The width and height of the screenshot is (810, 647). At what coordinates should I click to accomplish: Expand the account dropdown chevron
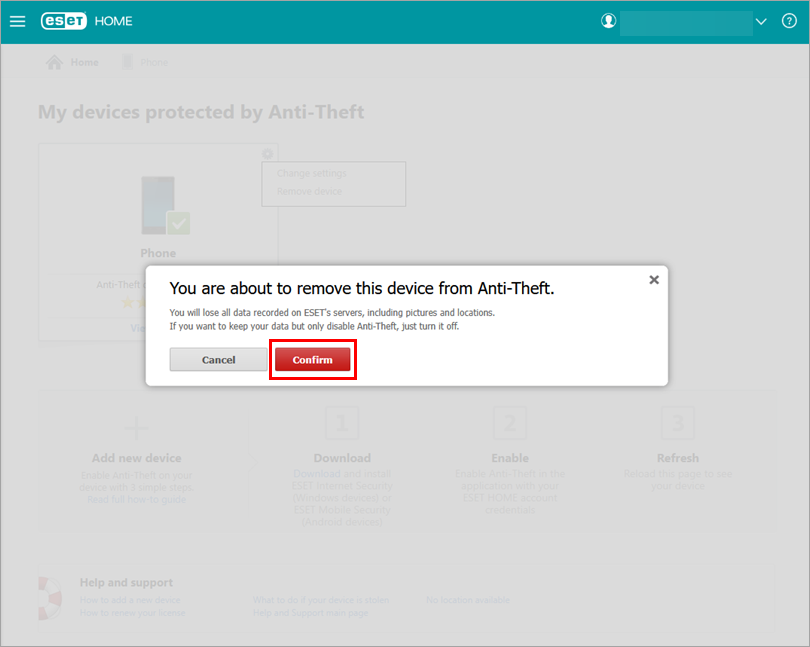pyautogui.click(x=762, y=21)
